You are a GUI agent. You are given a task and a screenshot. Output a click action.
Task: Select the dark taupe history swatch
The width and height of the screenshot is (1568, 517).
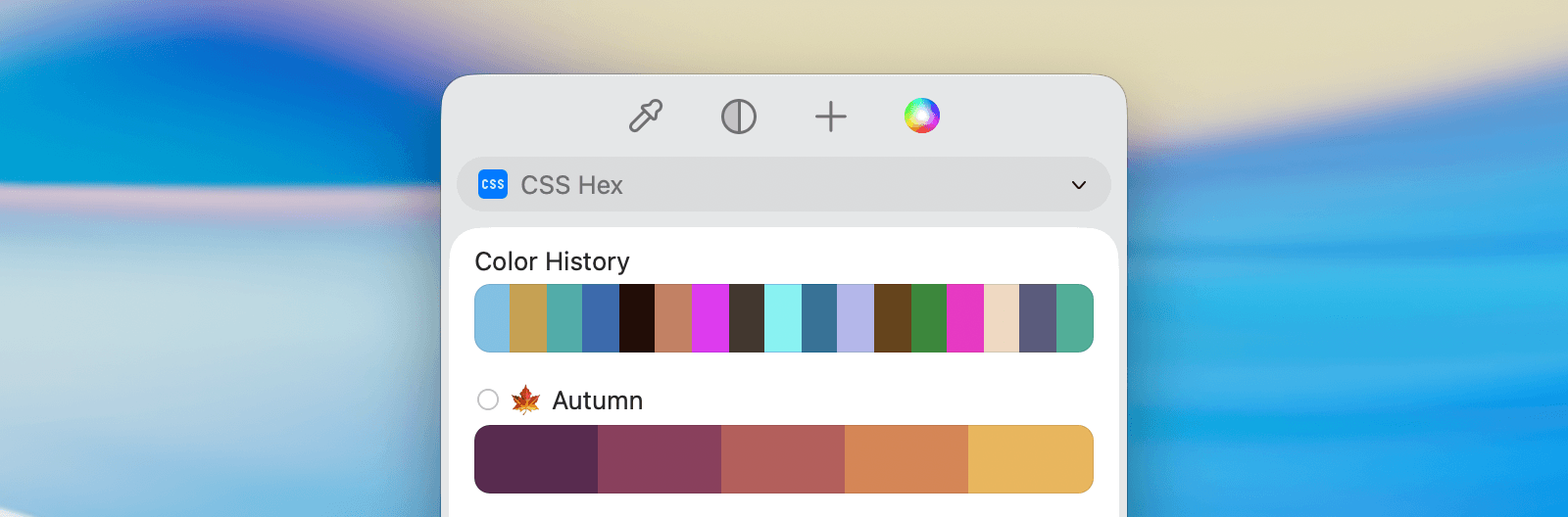pyautogui.click(x=747, y=318)
